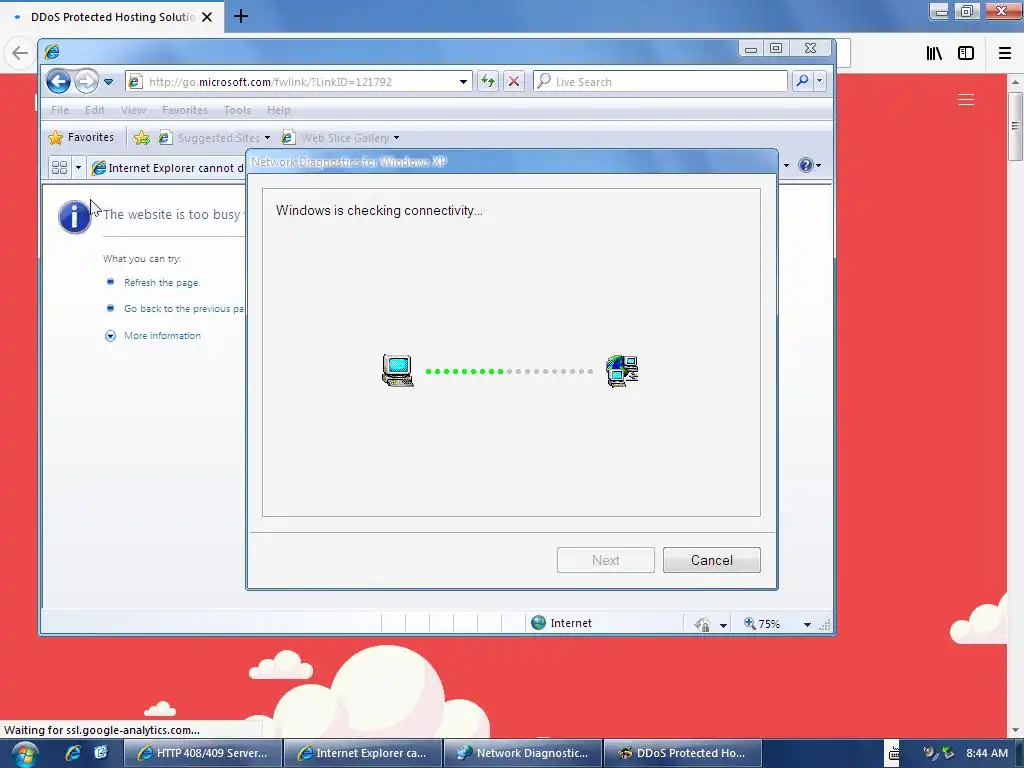Click the on-screen keyboard tray icon
The width and height of the screenshot is (1024, 768).
pos(894,754)
